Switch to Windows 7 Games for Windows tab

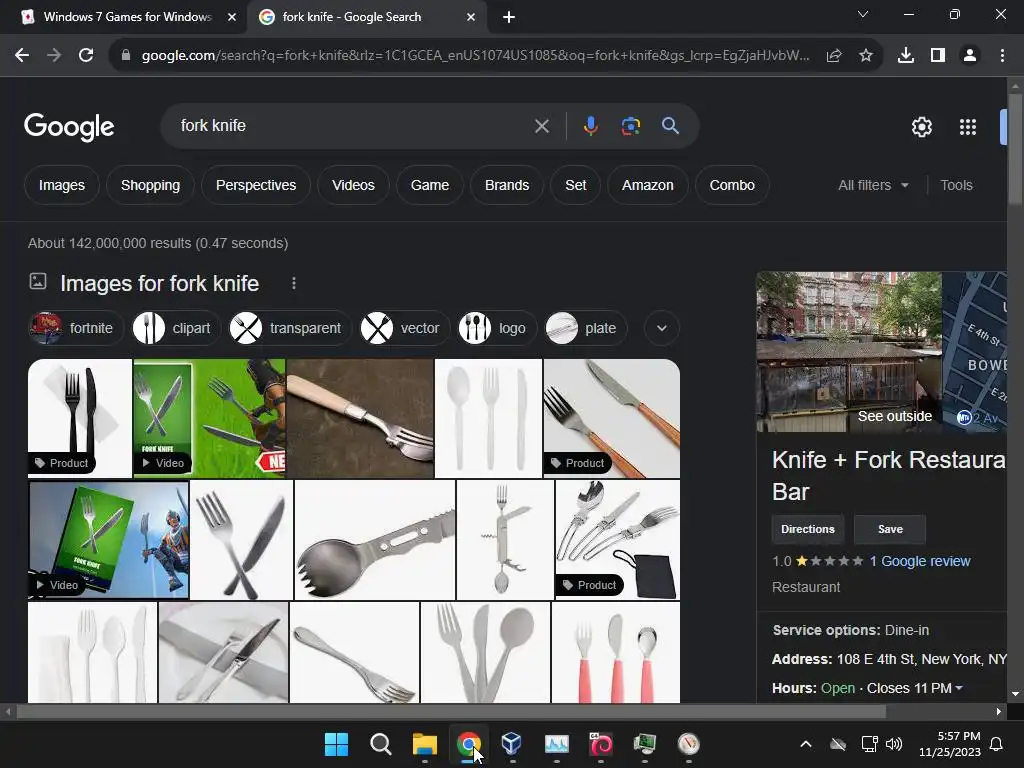pyautogui.click(x=127, y=17)
